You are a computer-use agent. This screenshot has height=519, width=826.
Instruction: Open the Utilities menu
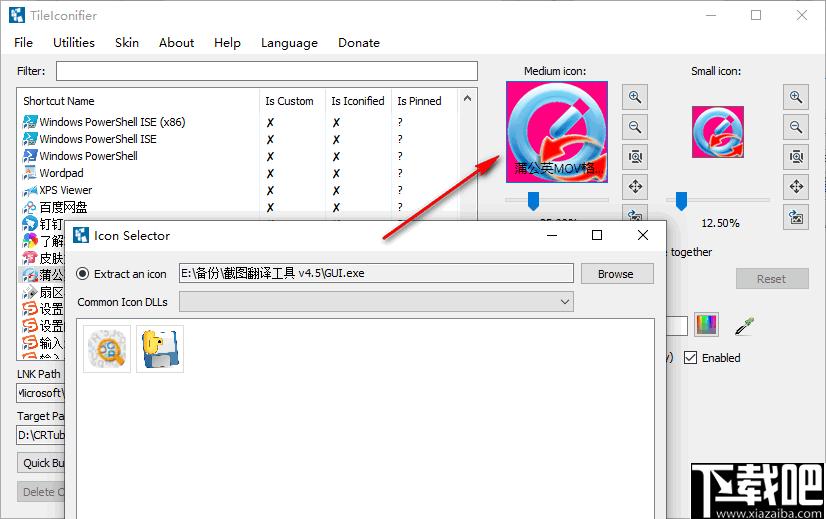coord(74,43)
